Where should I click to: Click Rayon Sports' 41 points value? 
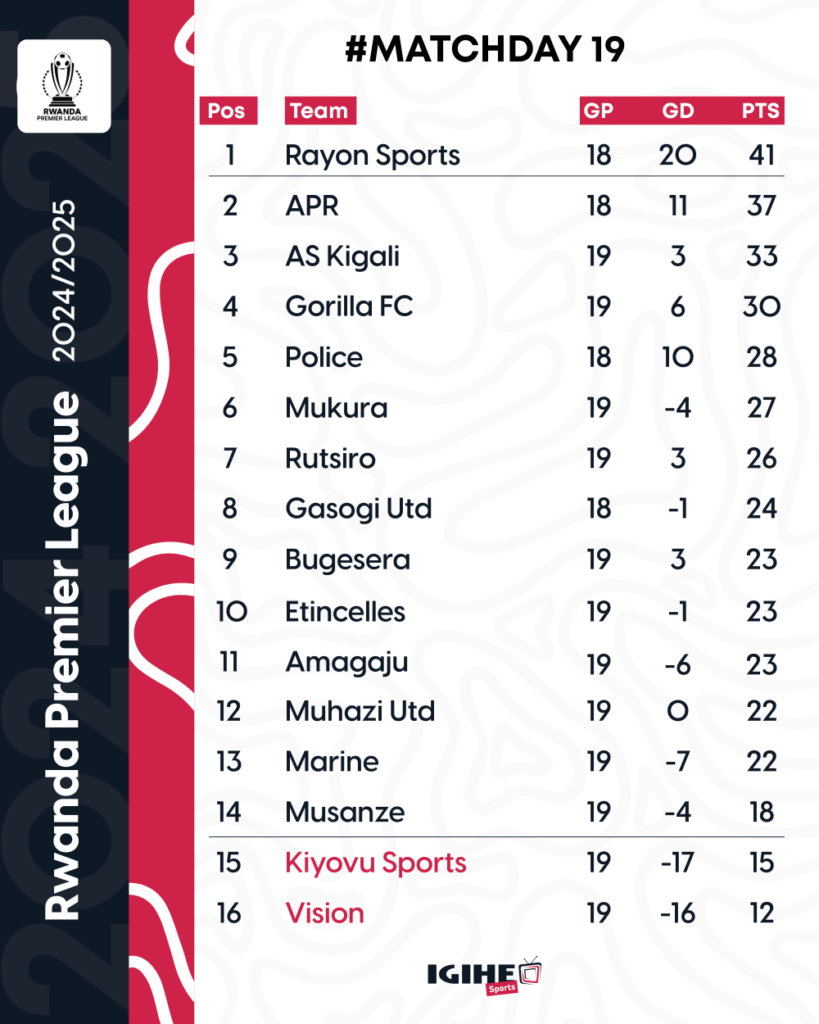coord(762,155)
